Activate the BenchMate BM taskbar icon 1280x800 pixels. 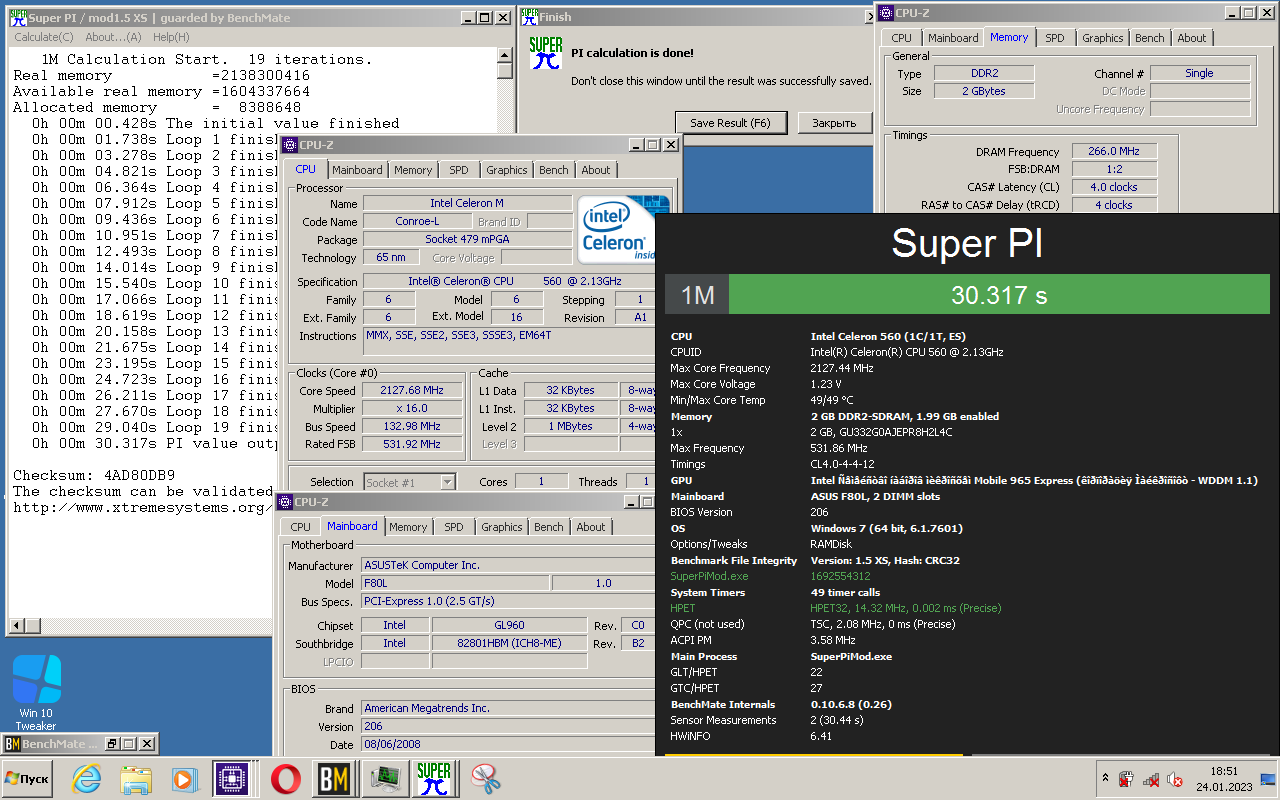[x=333, y=778]
